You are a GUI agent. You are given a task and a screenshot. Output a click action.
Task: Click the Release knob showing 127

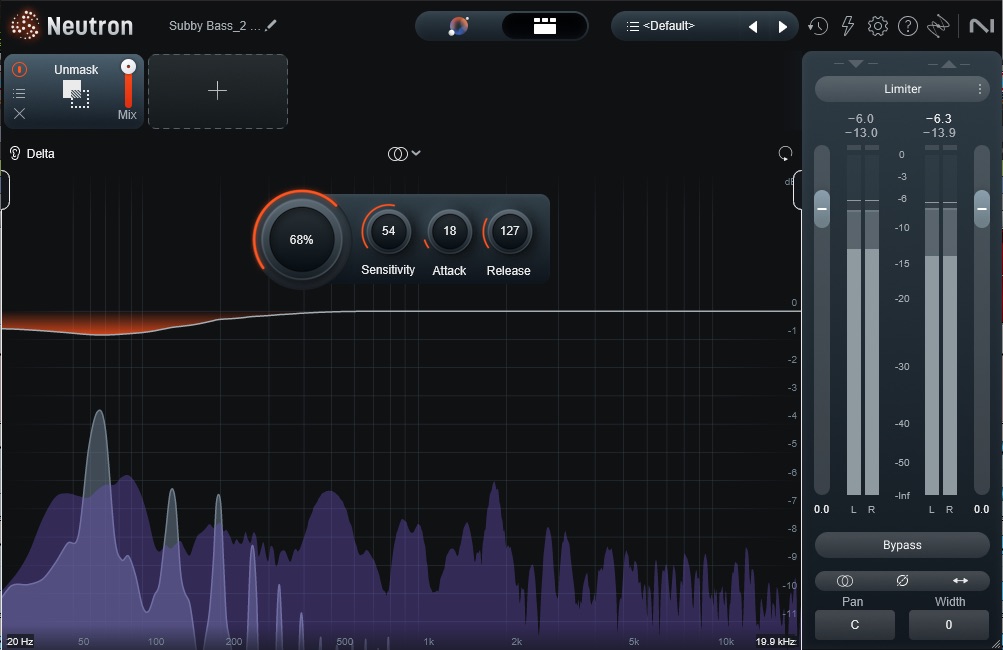(x=510, y=231)
